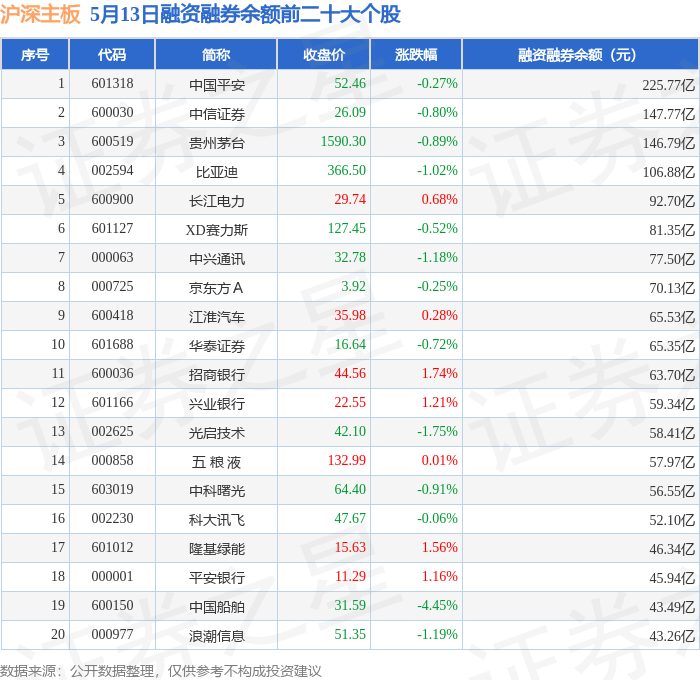Select stock name 中信证券
Image resolution: width=700 pixels, height=680 pixels.
[x=217, y=114]
